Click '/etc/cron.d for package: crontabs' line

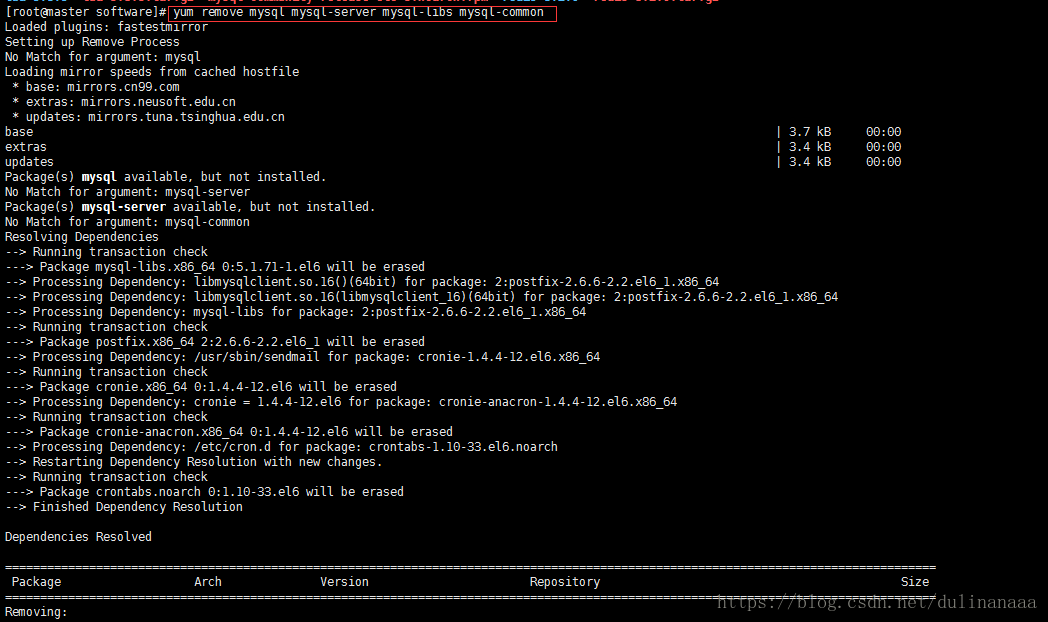(281, 447)
